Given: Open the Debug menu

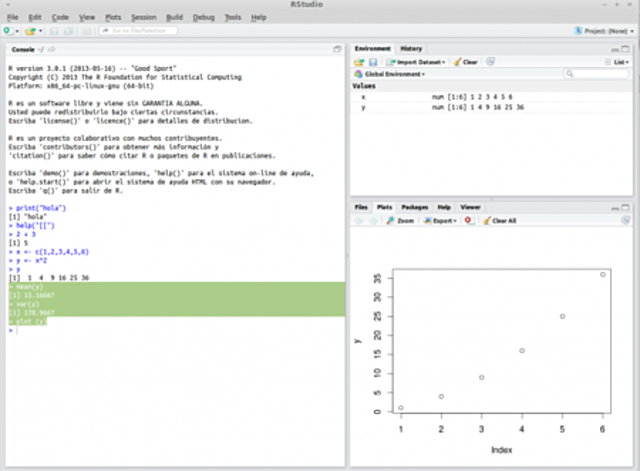Looking at the screenshot, I should tap(204, 17).
